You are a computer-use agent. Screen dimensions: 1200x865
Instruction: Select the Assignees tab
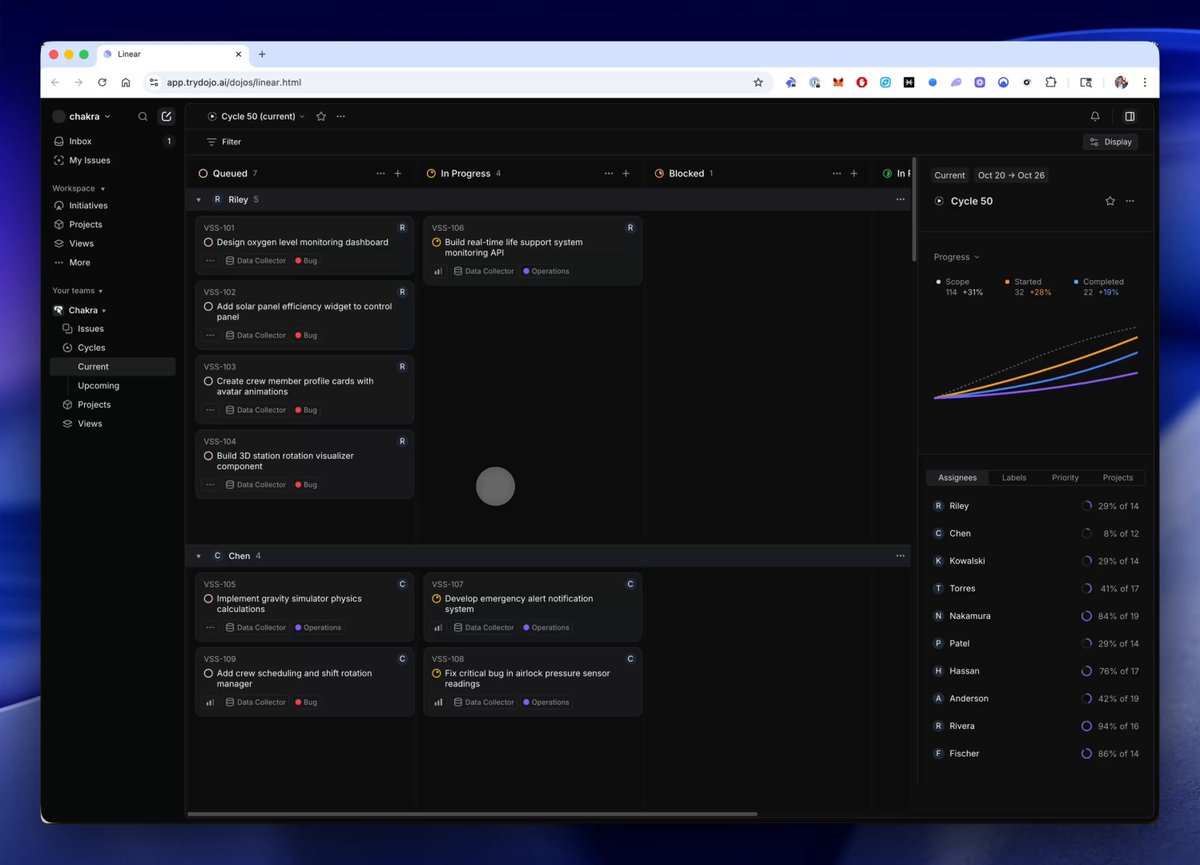click(958, 478)
